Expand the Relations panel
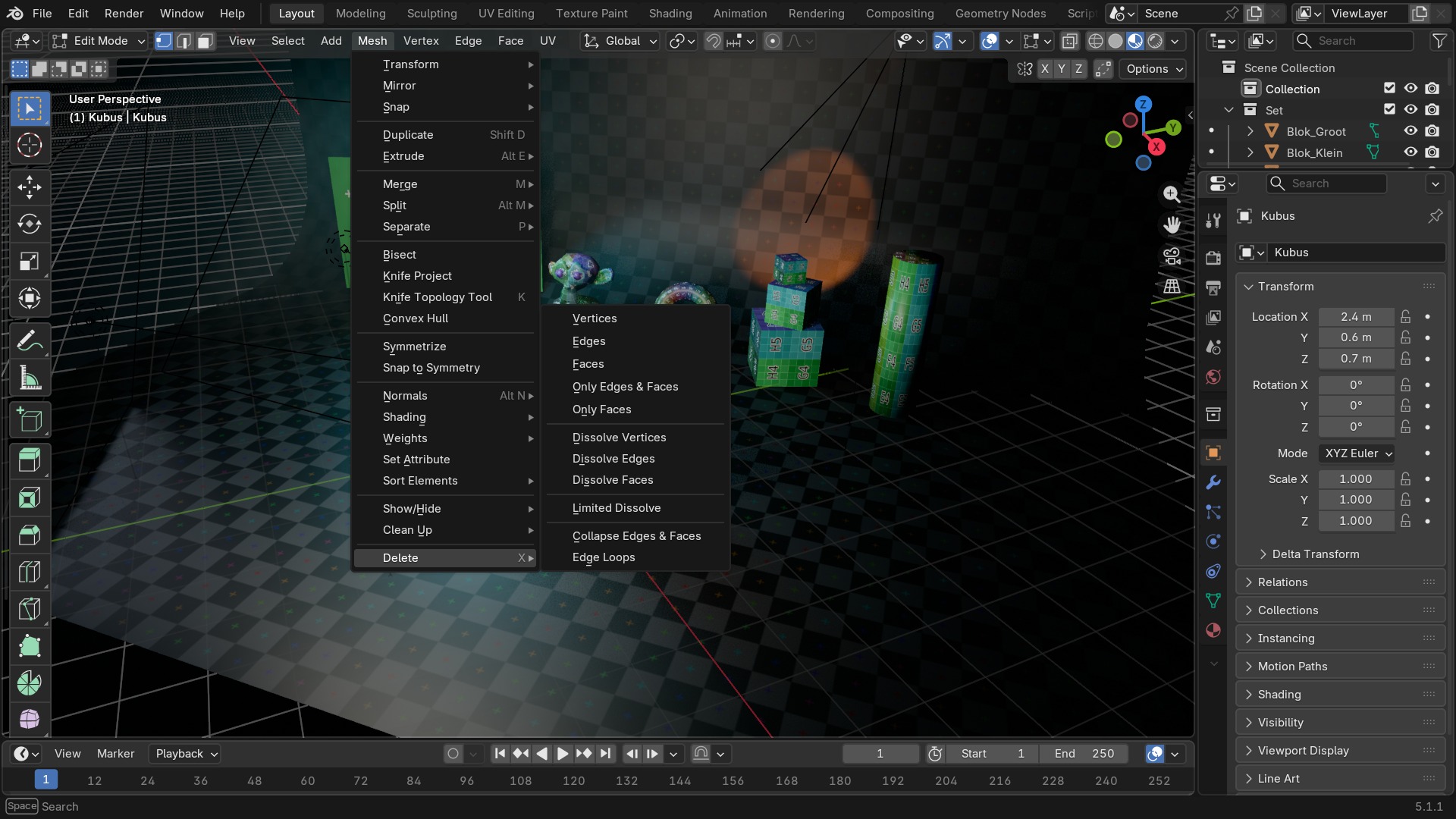Image resolution: width=1456 pixels, height=819 pixels. [x=1341, y=582]
